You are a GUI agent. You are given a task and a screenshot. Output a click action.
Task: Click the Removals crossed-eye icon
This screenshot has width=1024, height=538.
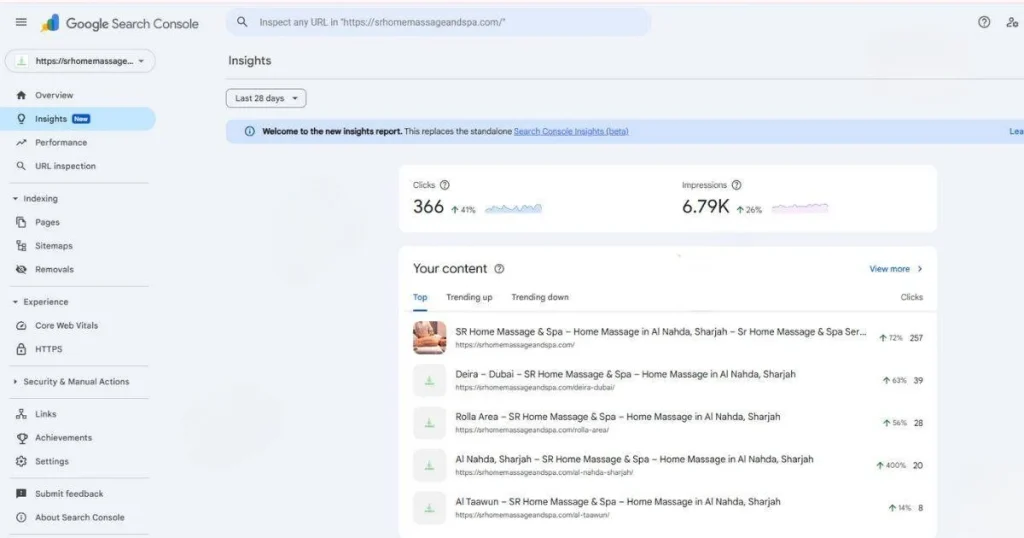[x=21, y=269]
